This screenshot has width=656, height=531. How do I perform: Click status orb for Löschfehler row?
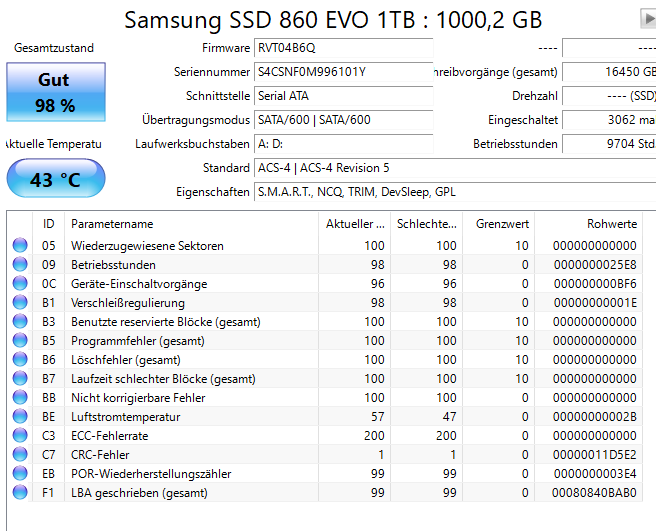[x=20, y=359]
